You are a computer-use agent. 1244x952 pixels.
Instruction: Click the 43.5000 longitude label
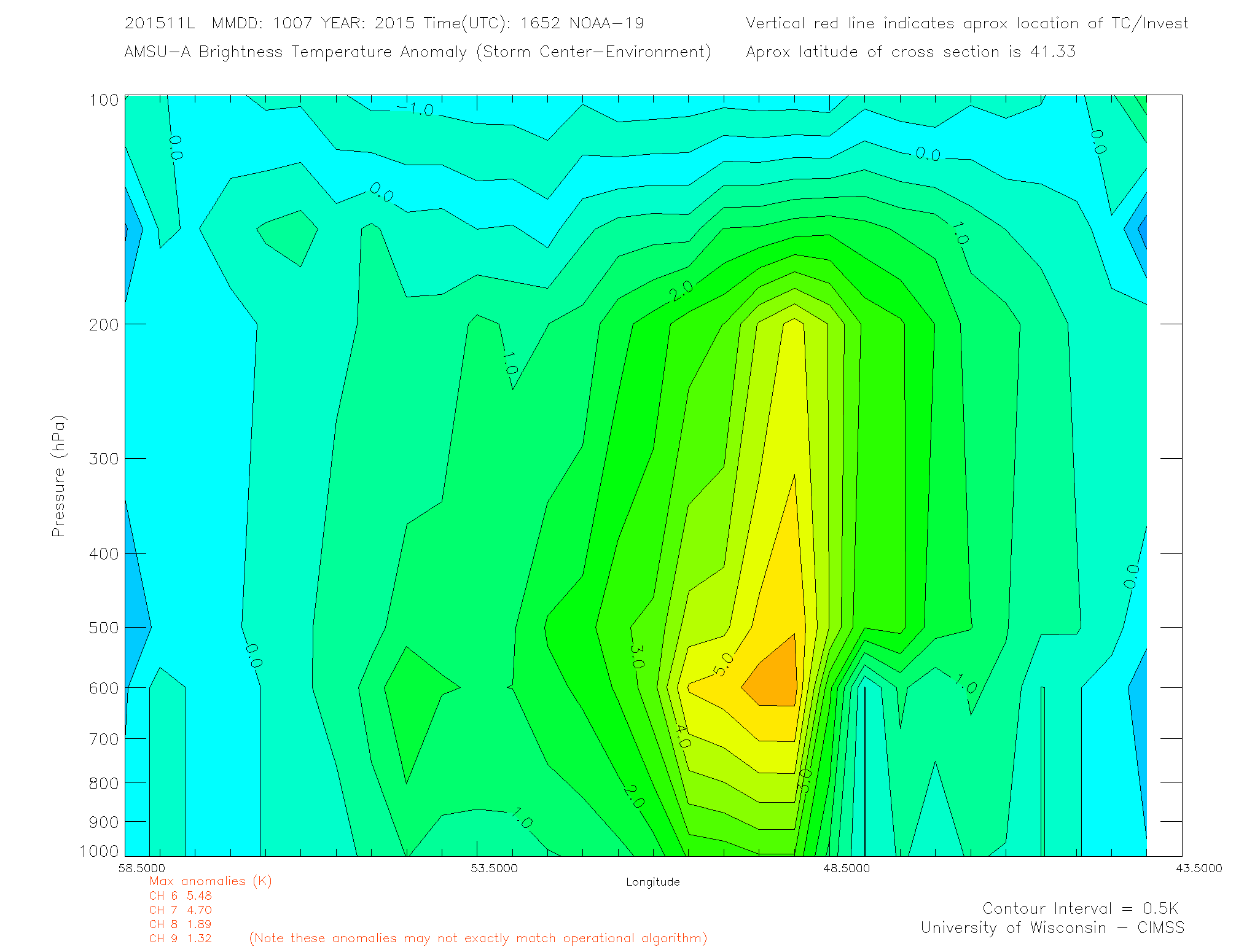(x=1199, y=868)
